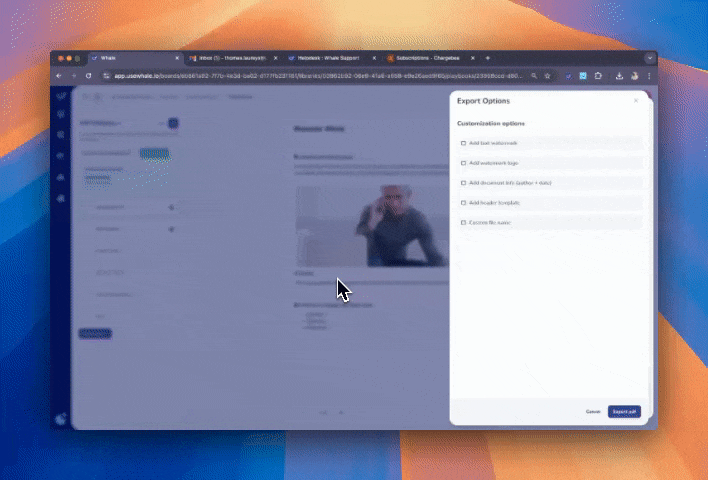Open the Helpdesk : Whale Support tab

[x=331, y=58]
